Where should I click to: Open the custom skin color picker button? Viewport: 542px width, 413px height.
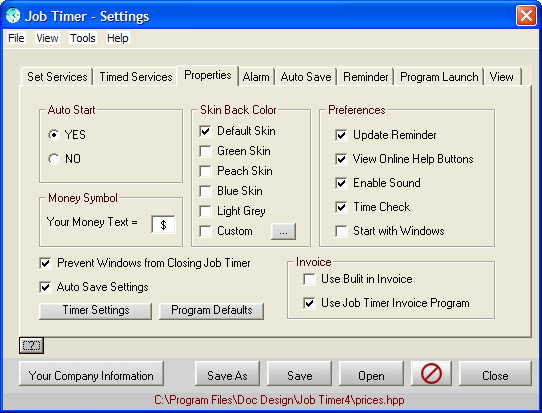pyautogui.click(x=283, y=231)
